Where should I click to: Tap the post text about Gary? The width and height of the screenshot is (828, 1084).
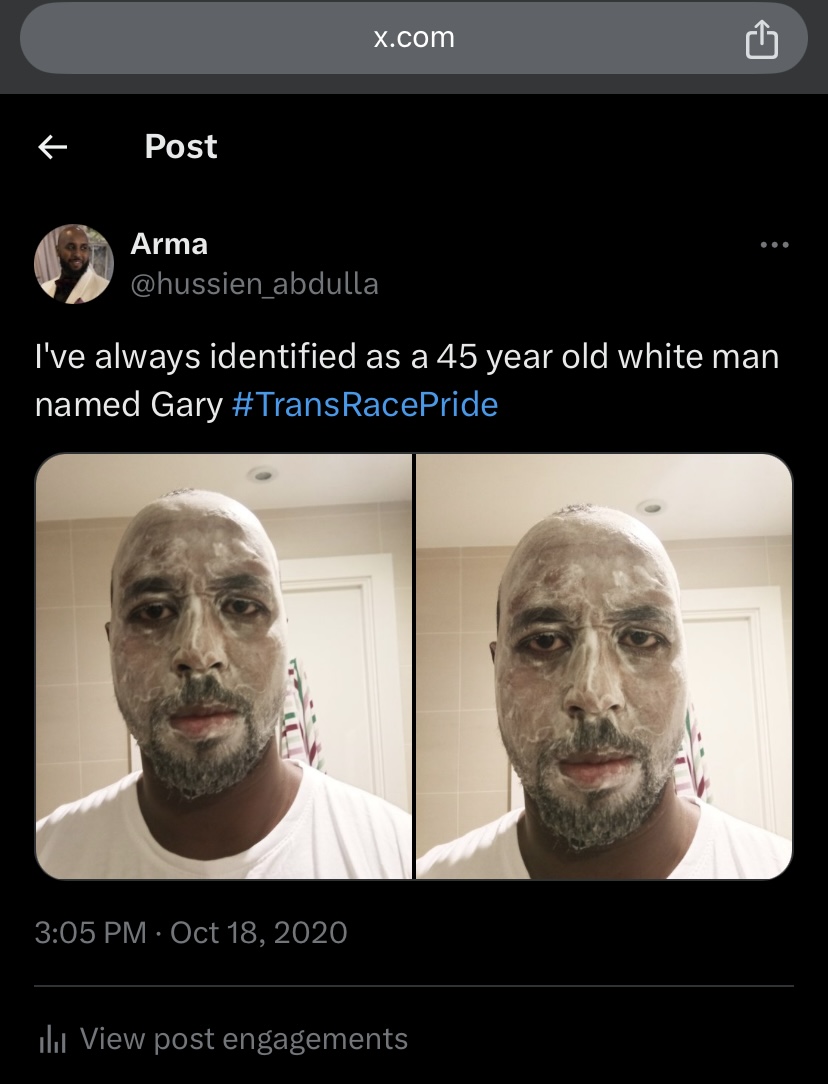(407, 380)
